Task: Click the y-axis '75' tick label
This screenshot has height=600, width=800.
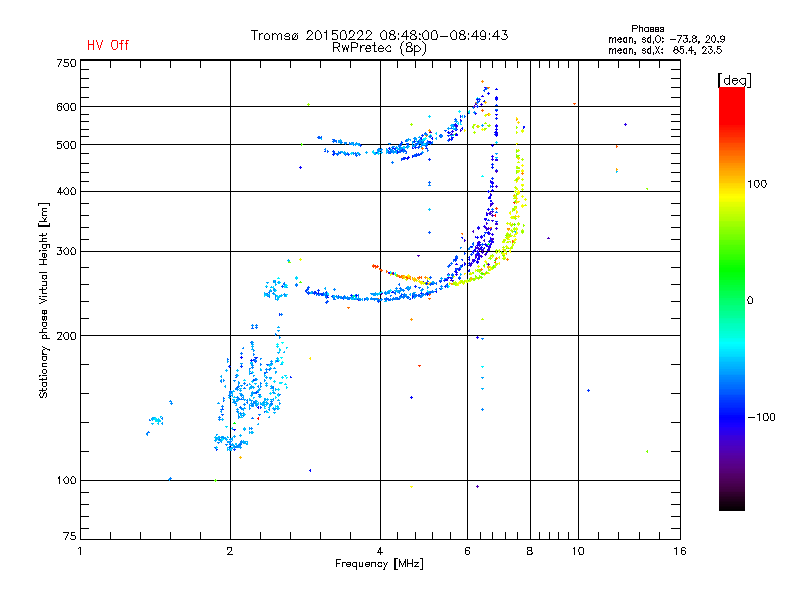Action: [x=70, y=536]
